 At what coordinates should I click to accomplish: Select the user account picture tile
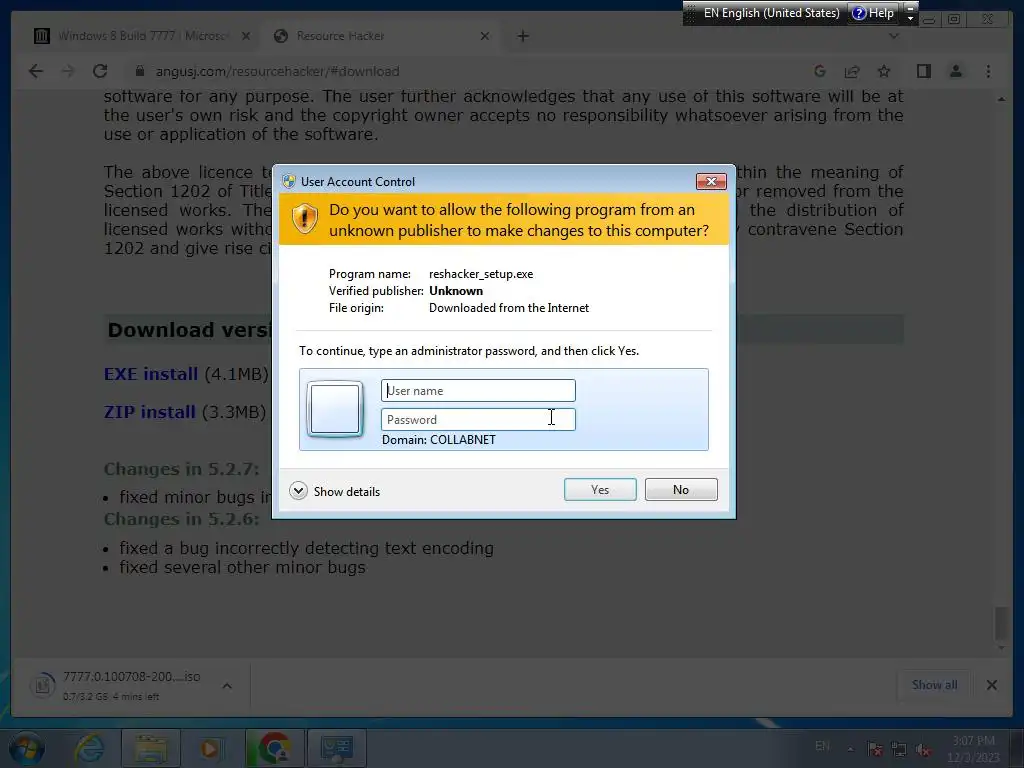point(335,409)
